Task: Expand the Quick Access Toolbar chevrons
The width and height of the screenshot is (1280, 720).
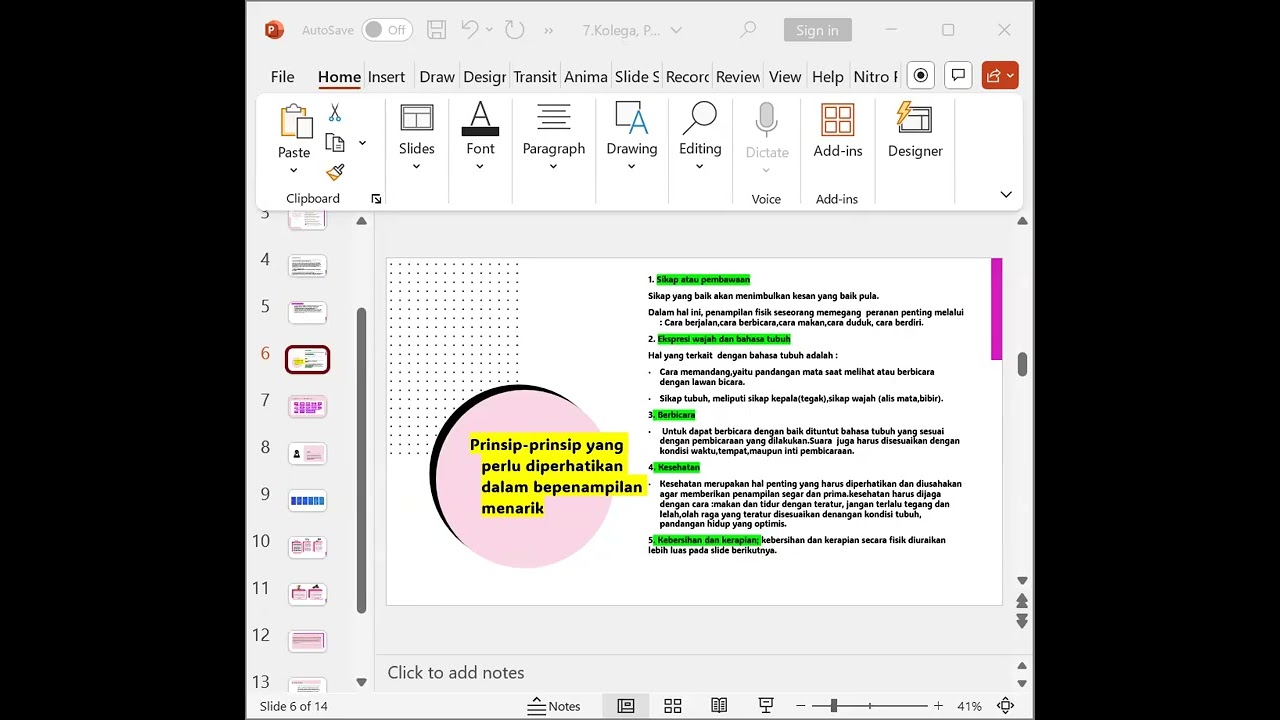Action: [549, 30]
